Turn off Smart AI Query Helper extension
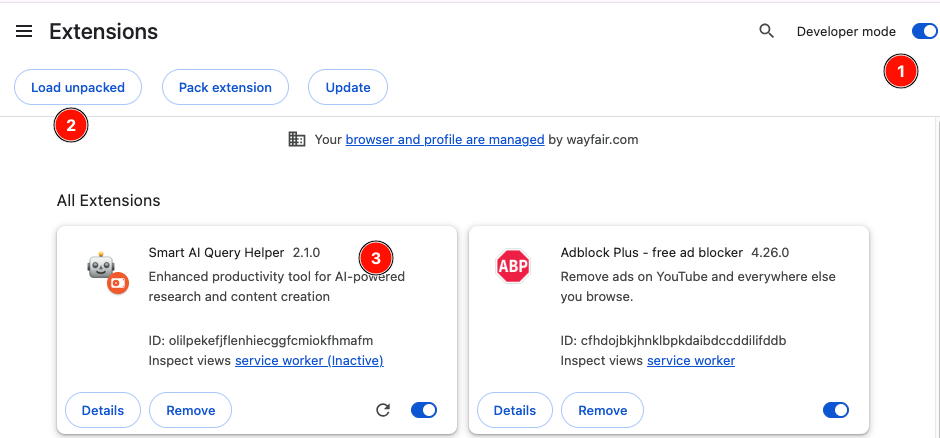Screen dimensions: 940x438 [x=424, y=410]
